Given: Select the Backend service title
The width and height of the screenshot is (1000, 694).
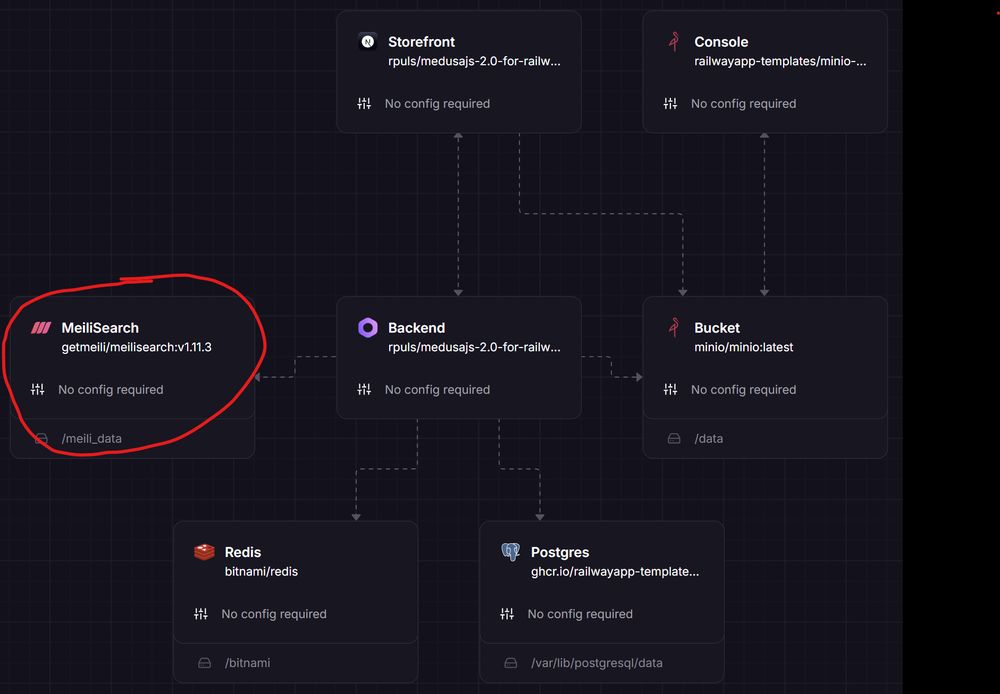Looking at the screenshot, I should pyautogui.click(x=416, y=328).
